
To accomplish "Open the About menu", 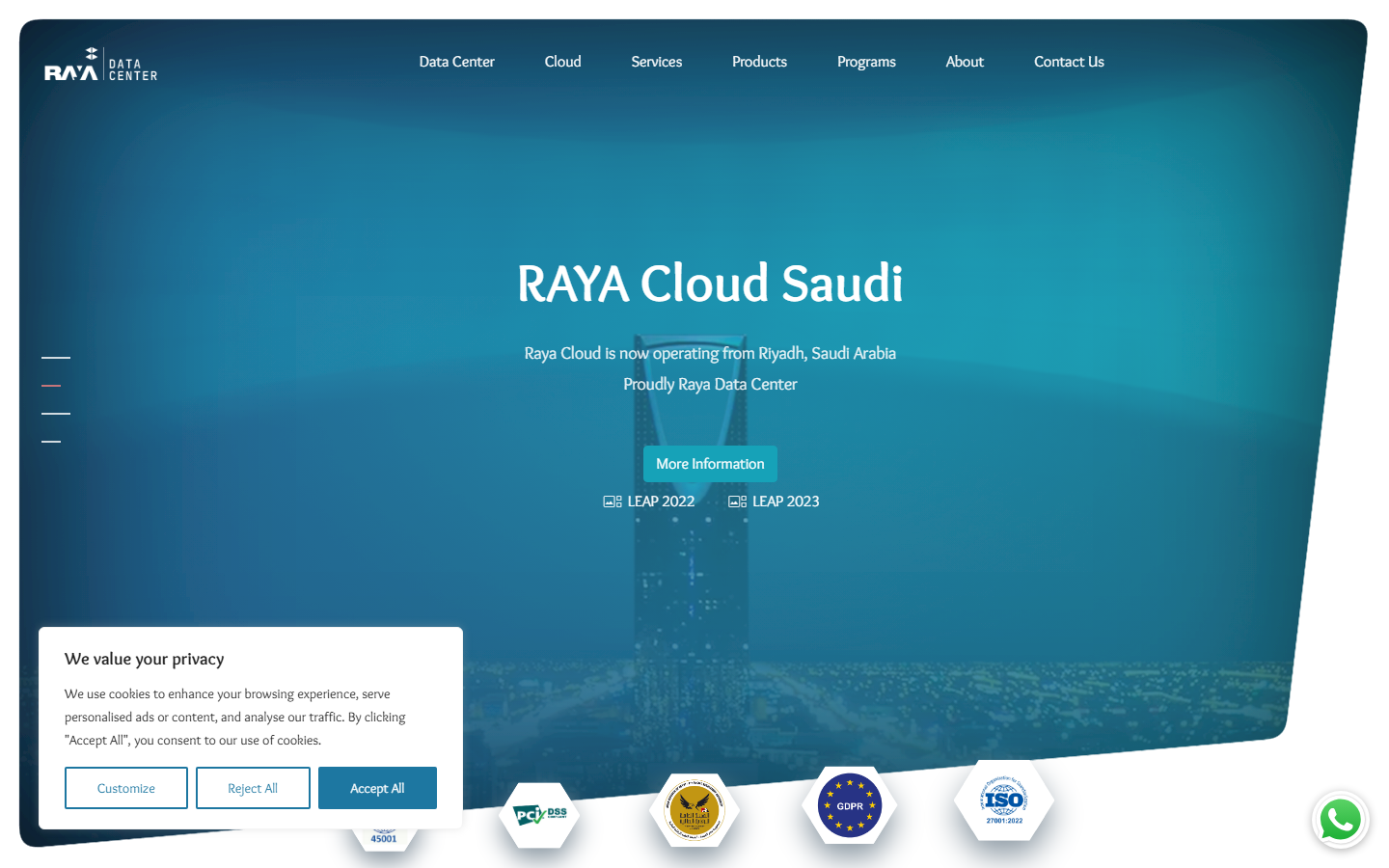I will (x=965, y=62).
